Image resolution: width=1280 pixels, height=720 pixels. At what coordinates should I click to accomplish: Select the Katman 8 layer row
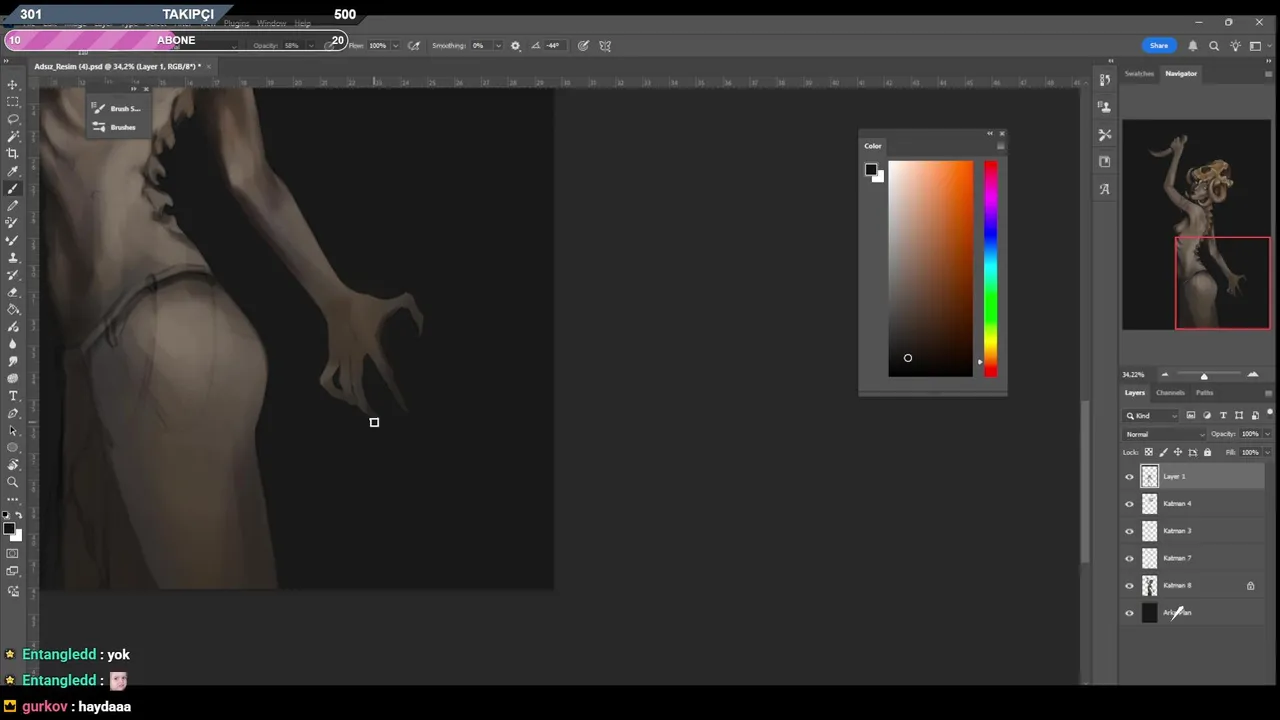click(1193, 586)
